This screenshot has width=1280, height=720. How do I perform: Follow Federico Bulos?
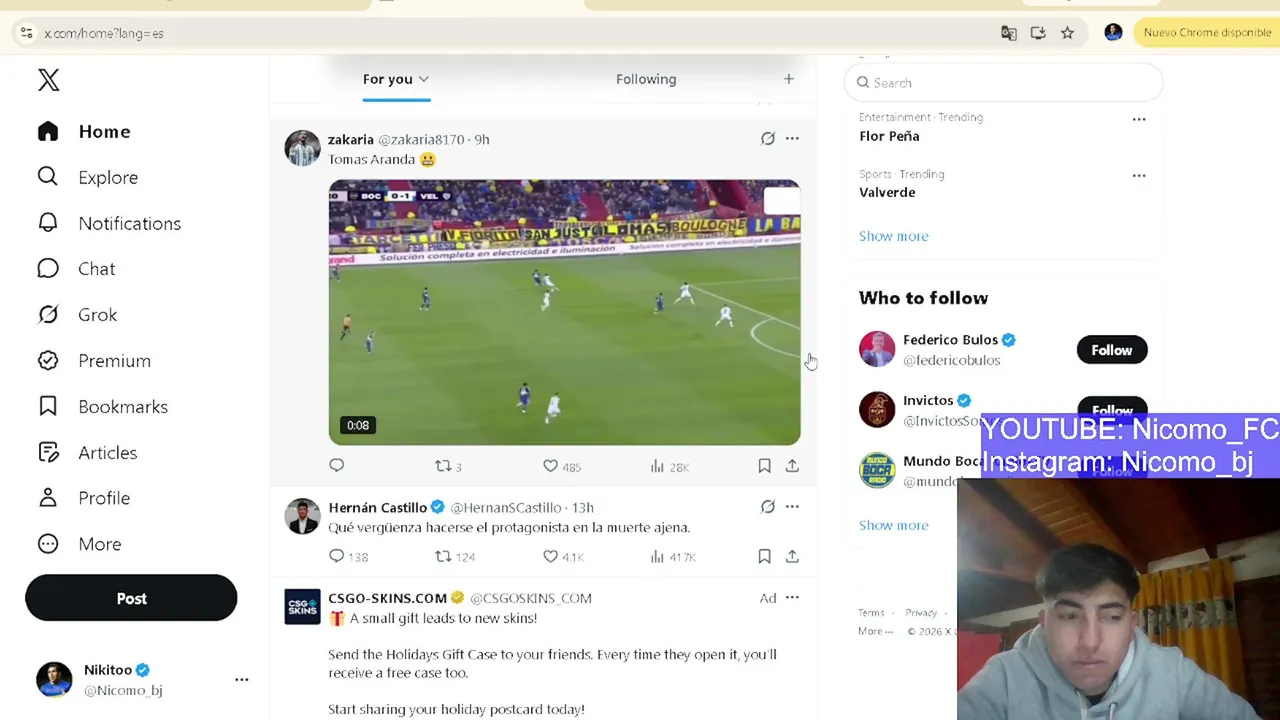pos(1112,350)
